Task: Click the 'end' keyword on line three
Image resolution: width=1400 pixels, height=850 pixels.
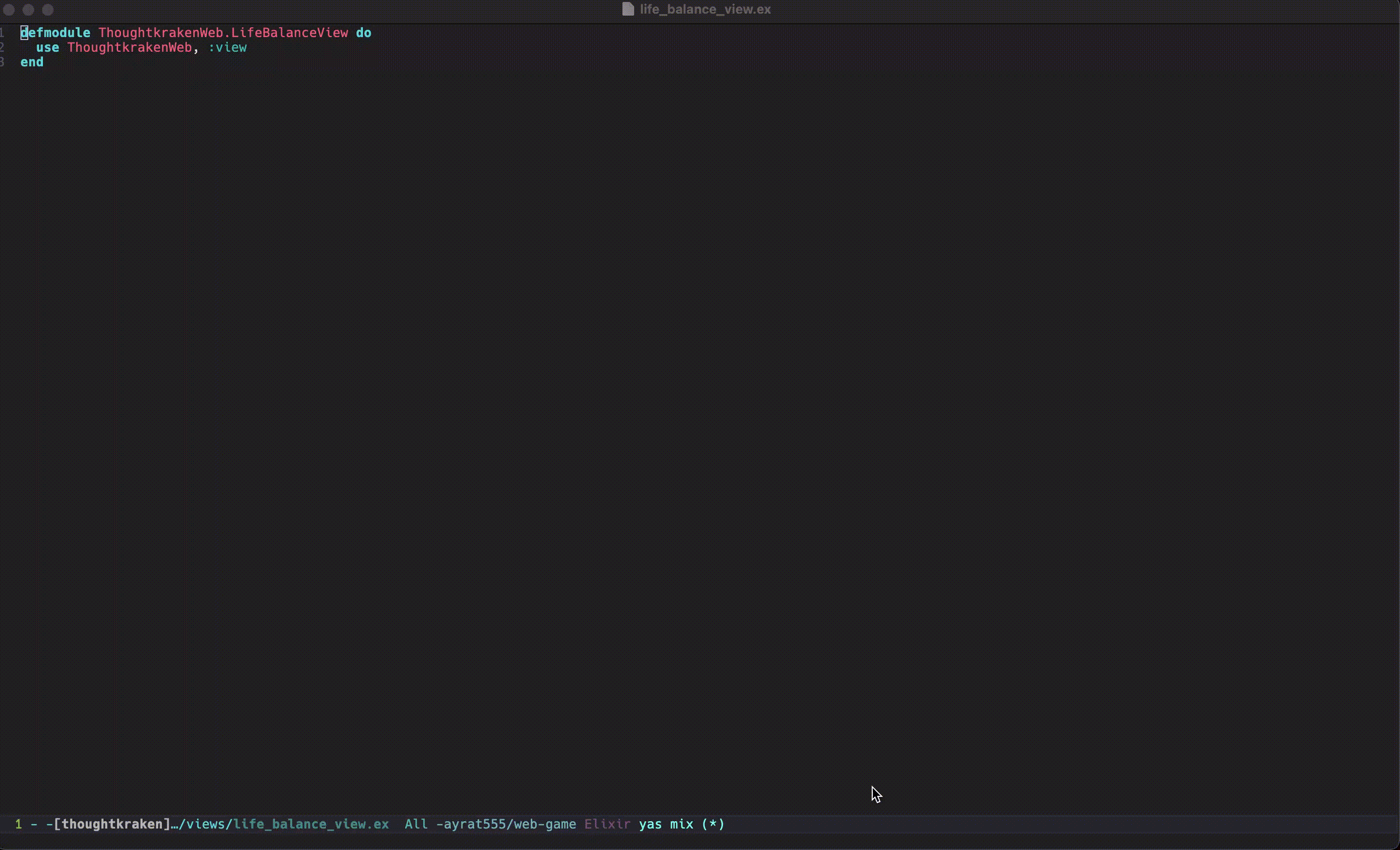Action: (x=32, y=62)
